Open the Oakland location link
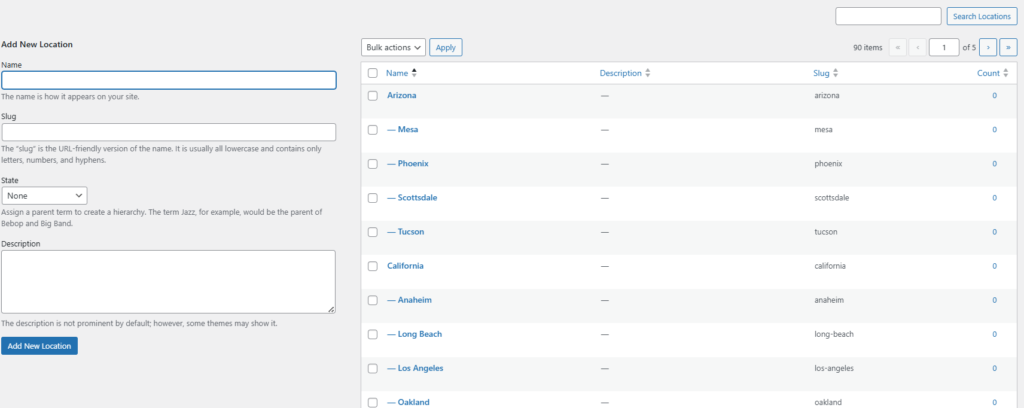 (x=408, y=402)
